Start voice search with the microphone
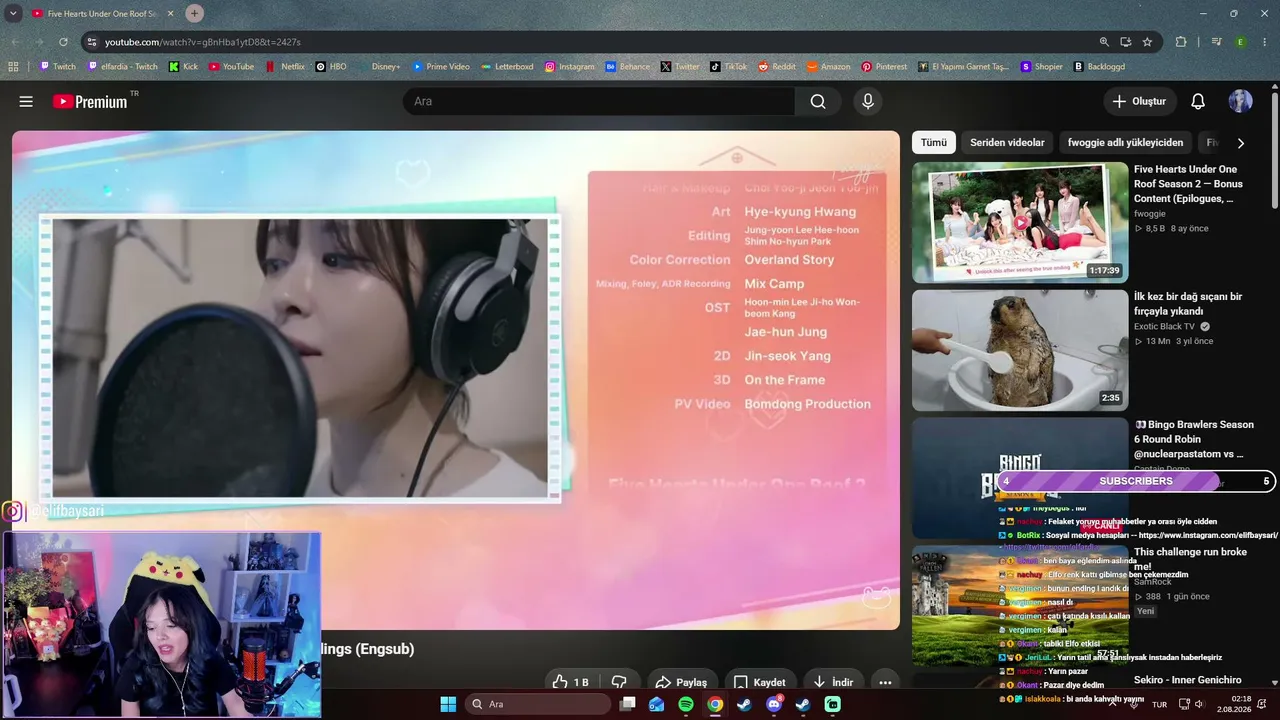 tap(868, 101)
